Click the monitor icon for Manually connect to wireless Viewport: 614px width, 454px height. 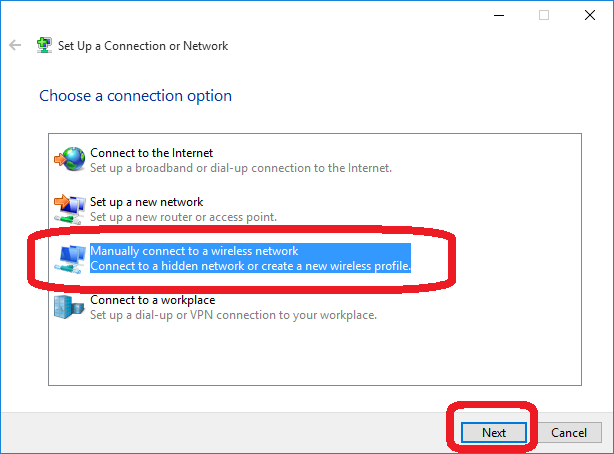coord(70,258)
